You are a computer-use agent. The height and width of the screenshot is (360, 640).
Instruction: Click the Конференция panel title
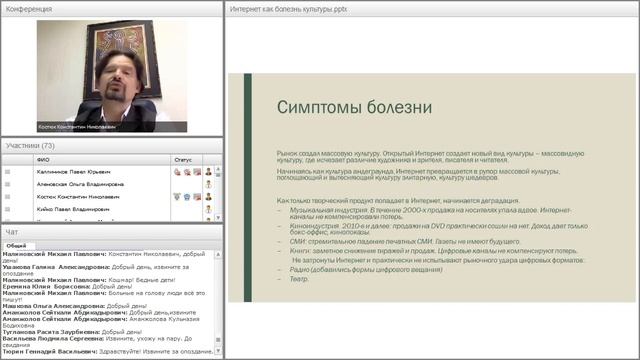point(29,9)
